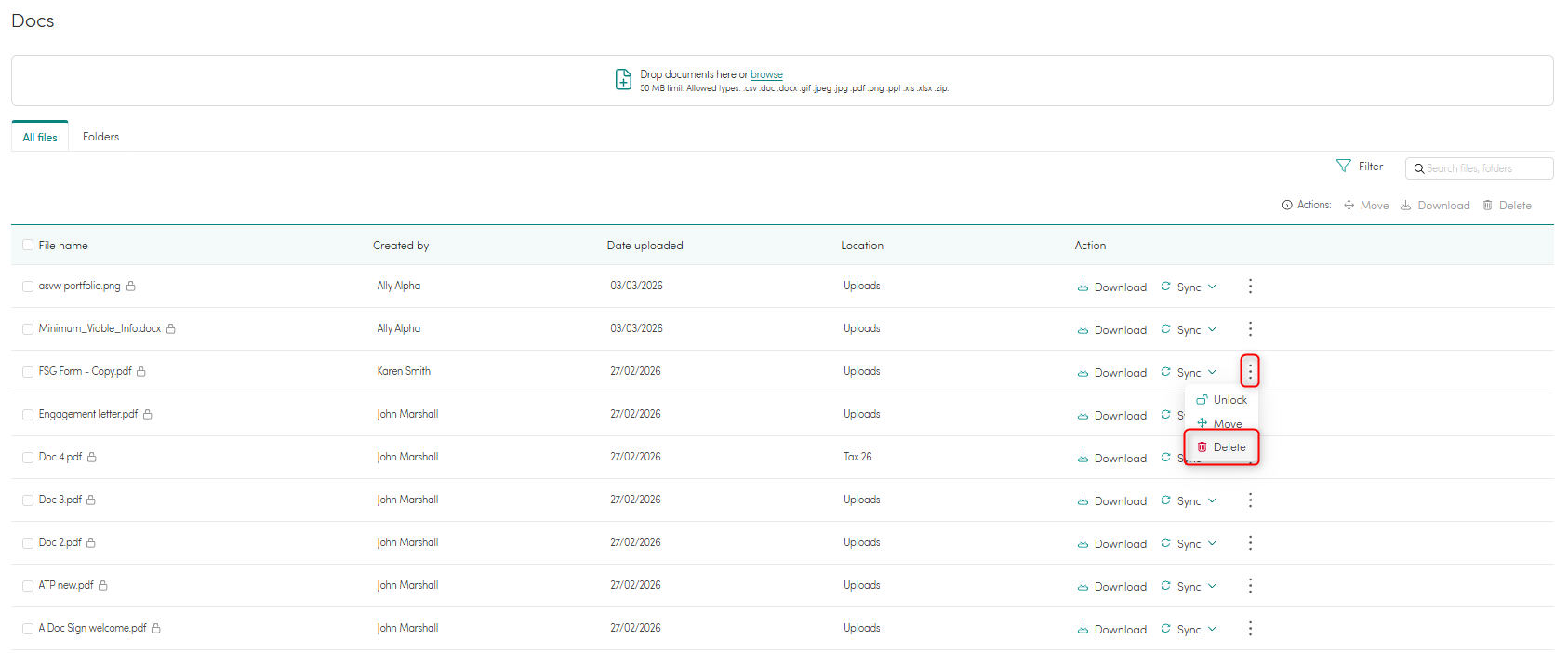
Task: Tick the select-all checkbox beside File name
Action: pos(28,246)
